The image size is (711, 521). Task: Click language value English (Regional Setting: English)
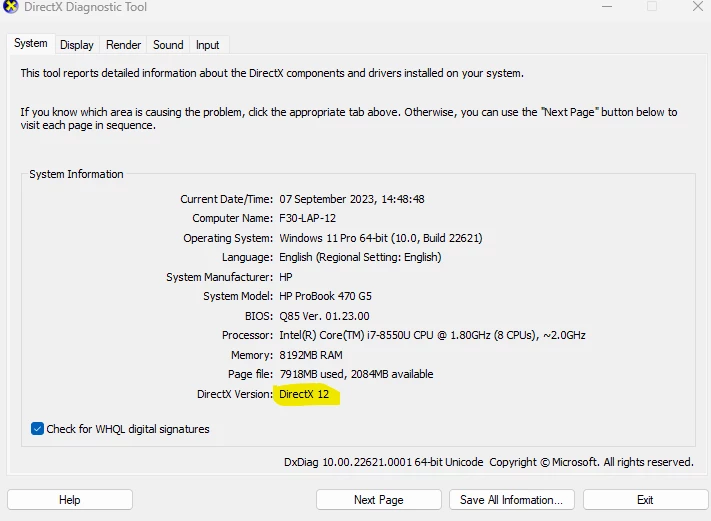(x=360, y=257)
